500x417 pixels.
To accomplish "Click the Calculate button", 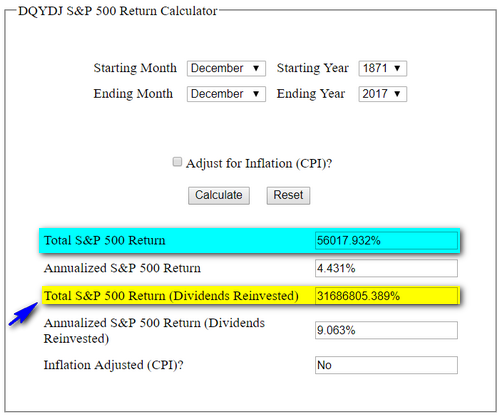I will pyautogui.click(x=219, y=195).
